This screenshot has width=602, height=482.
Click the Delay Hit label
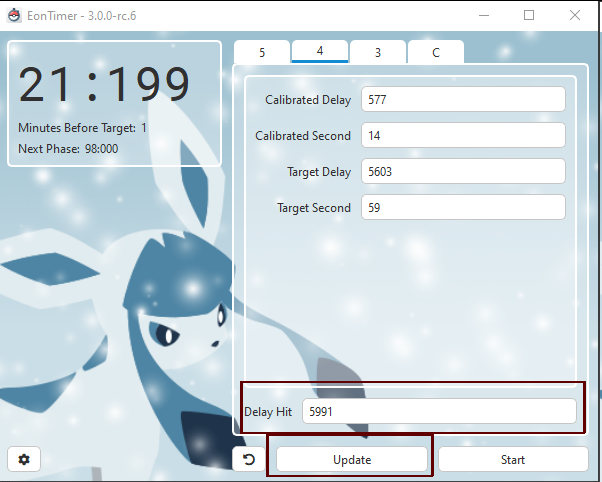268,412
